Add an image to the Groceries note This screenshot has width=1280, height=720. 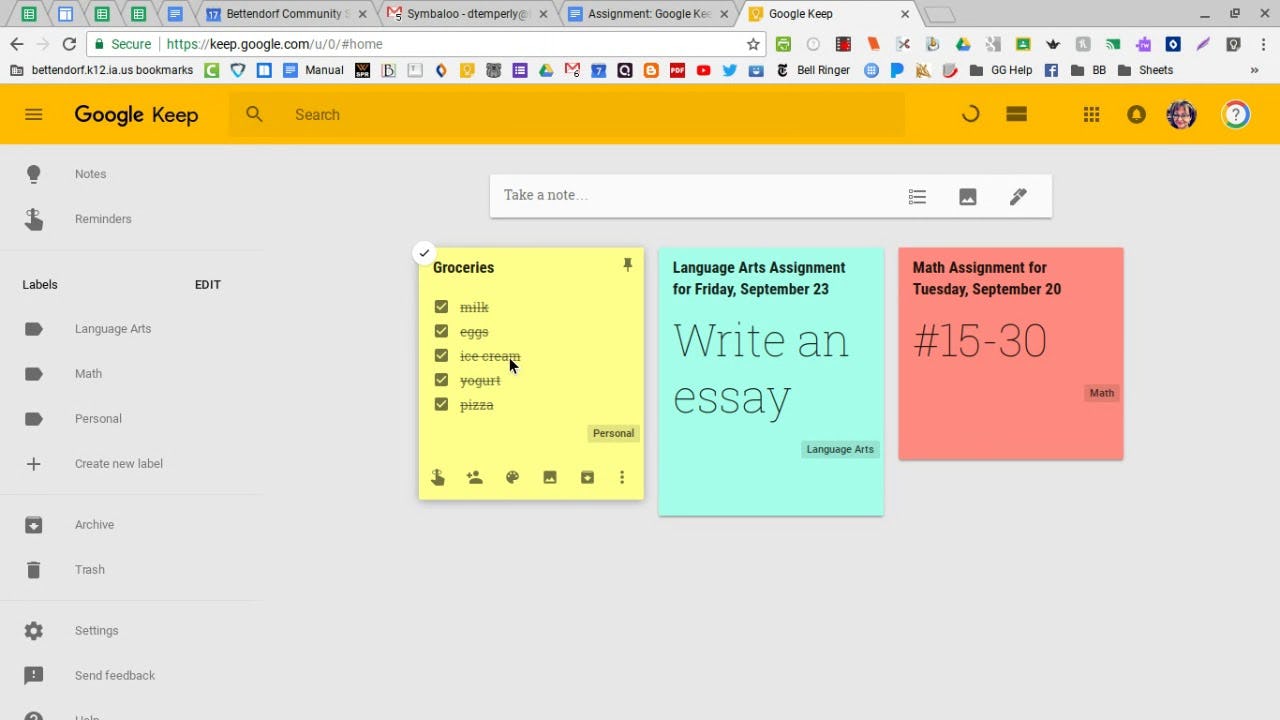(x=549, y=477)
